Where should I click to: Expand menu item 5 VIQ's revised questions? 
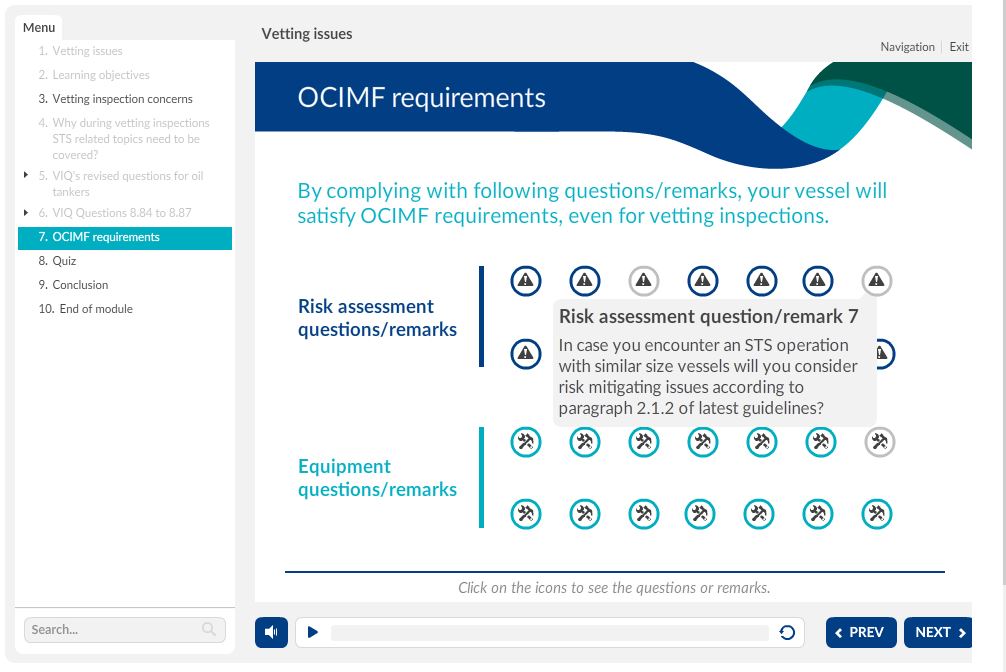coord(26,175)
